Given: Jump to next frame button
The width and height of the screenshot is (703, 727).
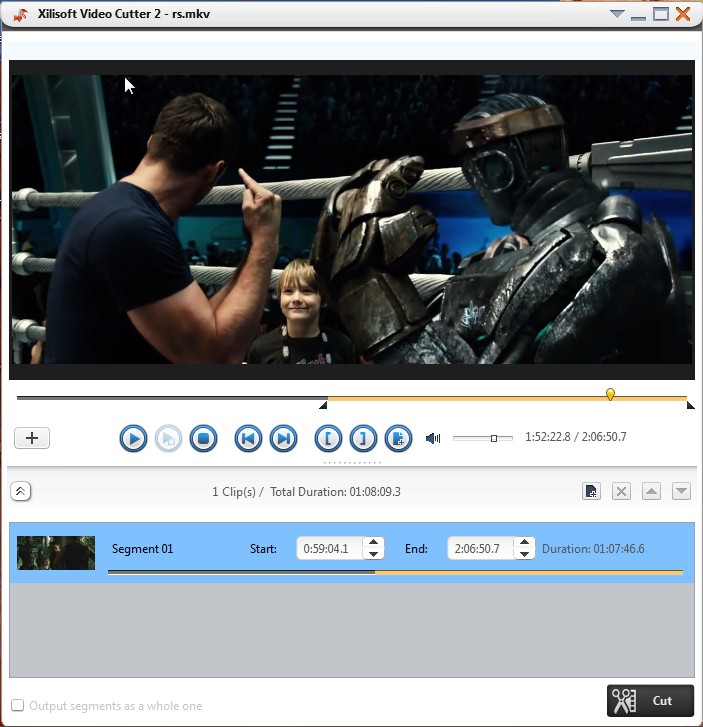Looking at the screenshot, I should coord(283,438).
